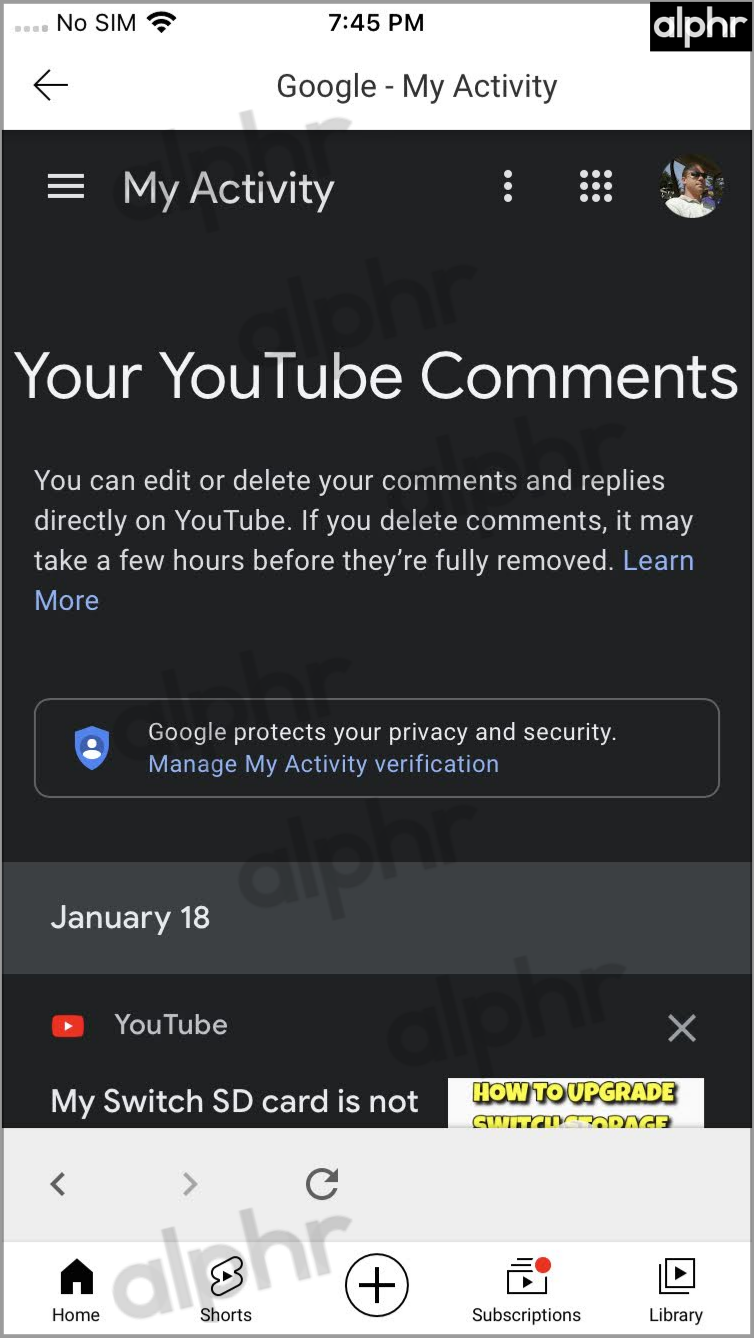Open the Google apps grid
Image resolution: width=754 pixels, height=1338 pixels.
click(596, 186)
